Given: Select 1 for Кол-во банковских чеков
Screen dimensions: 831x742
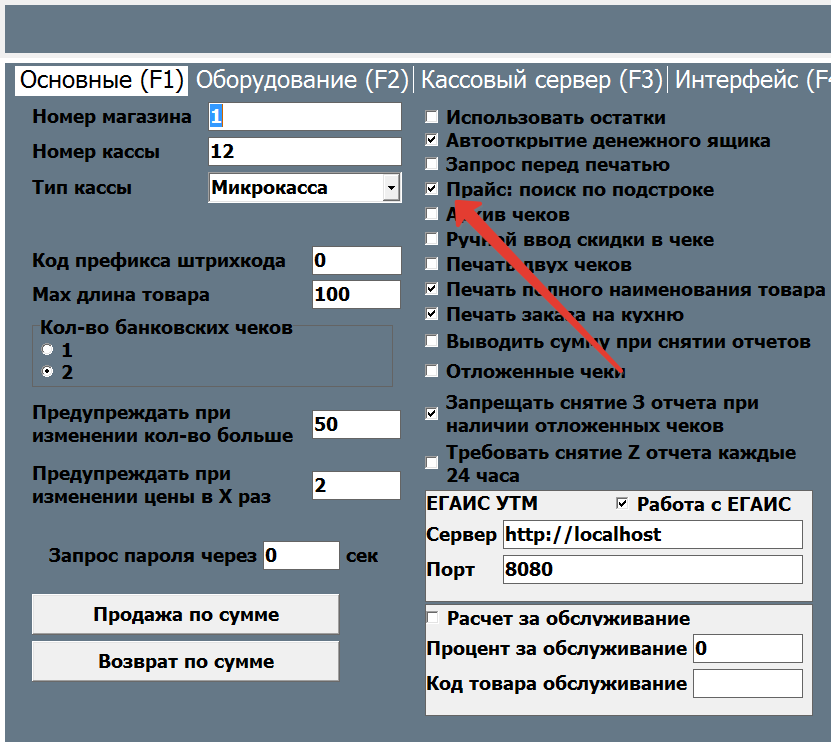Looking at the screenshot, I should click(47, 351).
